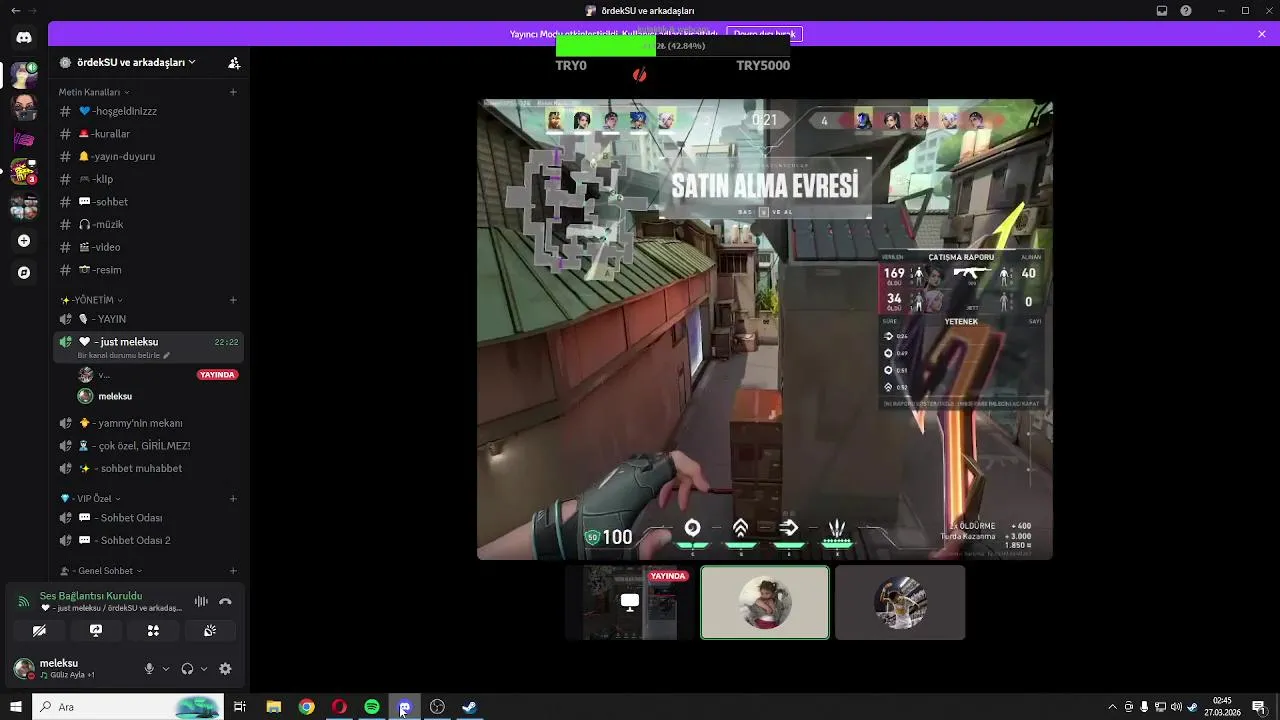The width and height of the screenshot is (1280, 720).
Task: Select the YAYINDA stream thumbnail tile
Action: coord(630,602)
